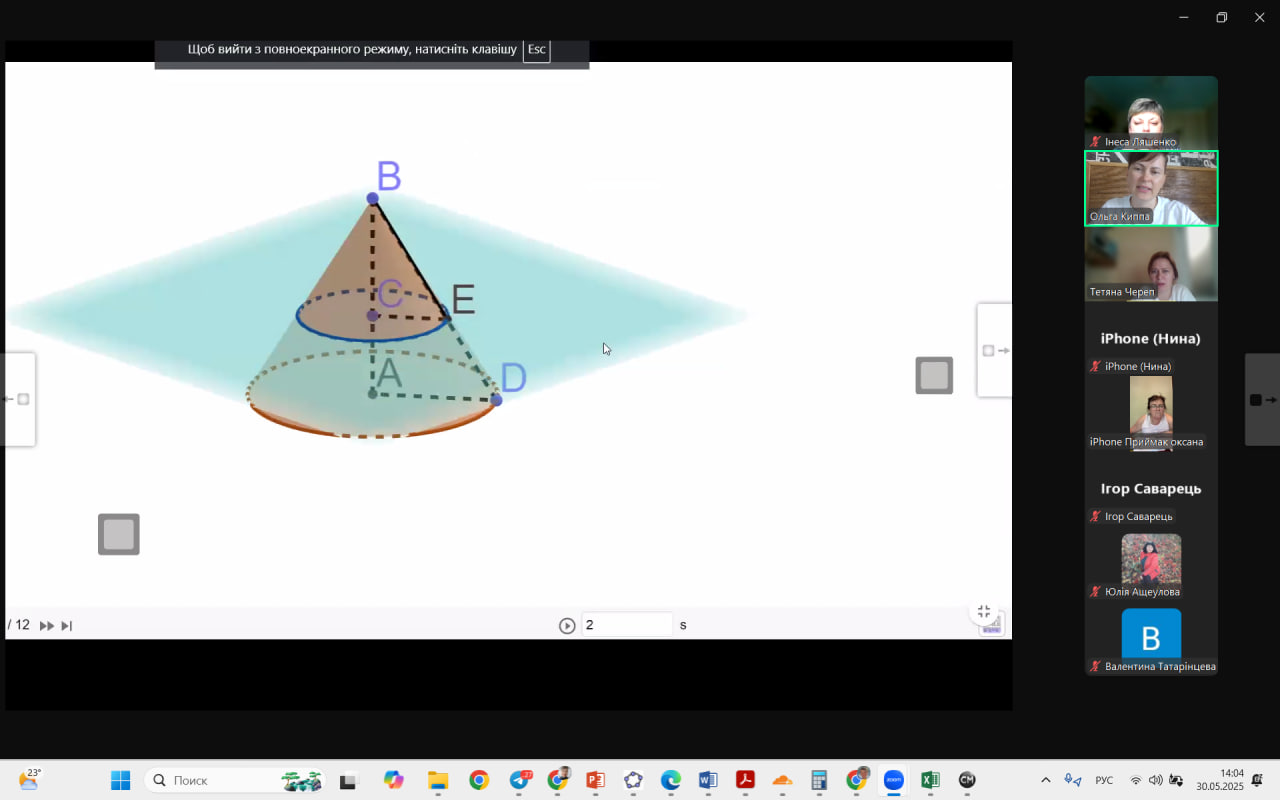Click the taskbar Поиск search box

[x=236, y=780]
